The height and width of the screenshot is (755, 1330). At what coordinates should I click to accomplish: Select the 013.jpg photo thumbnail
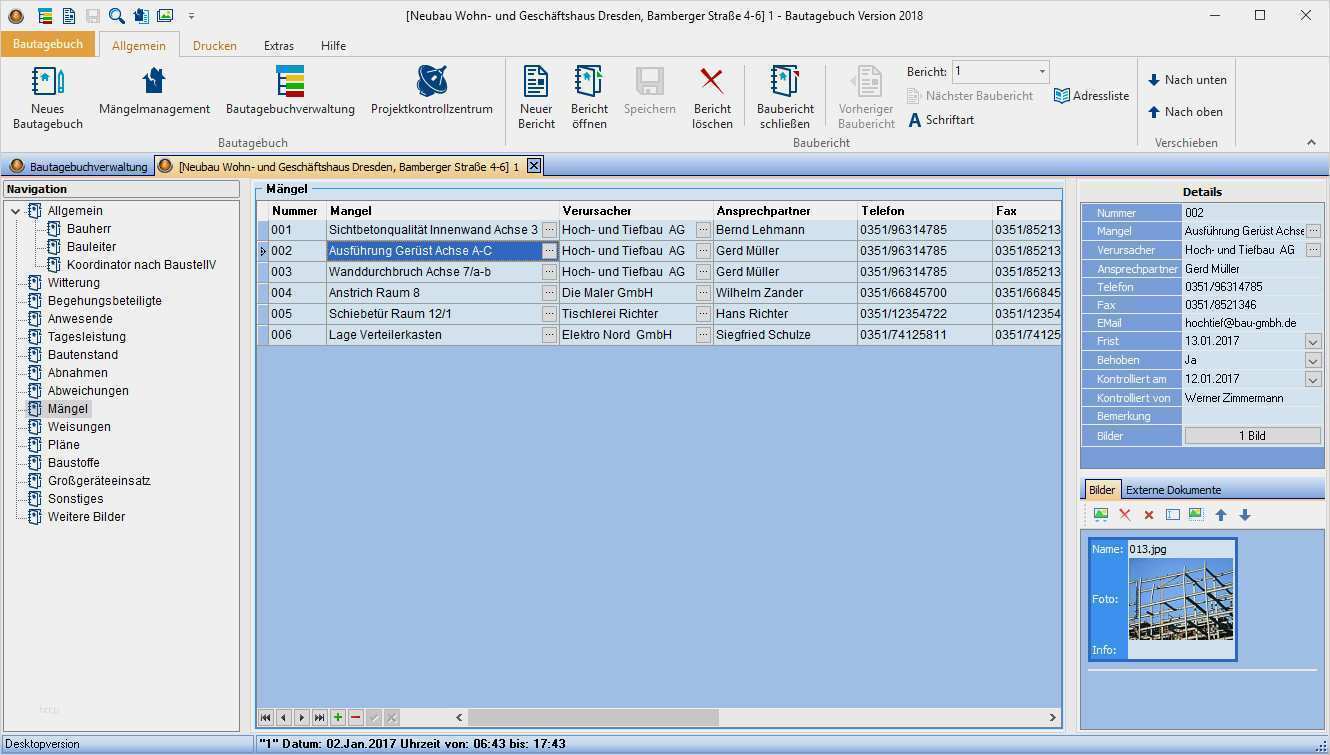coord(1180,599)
